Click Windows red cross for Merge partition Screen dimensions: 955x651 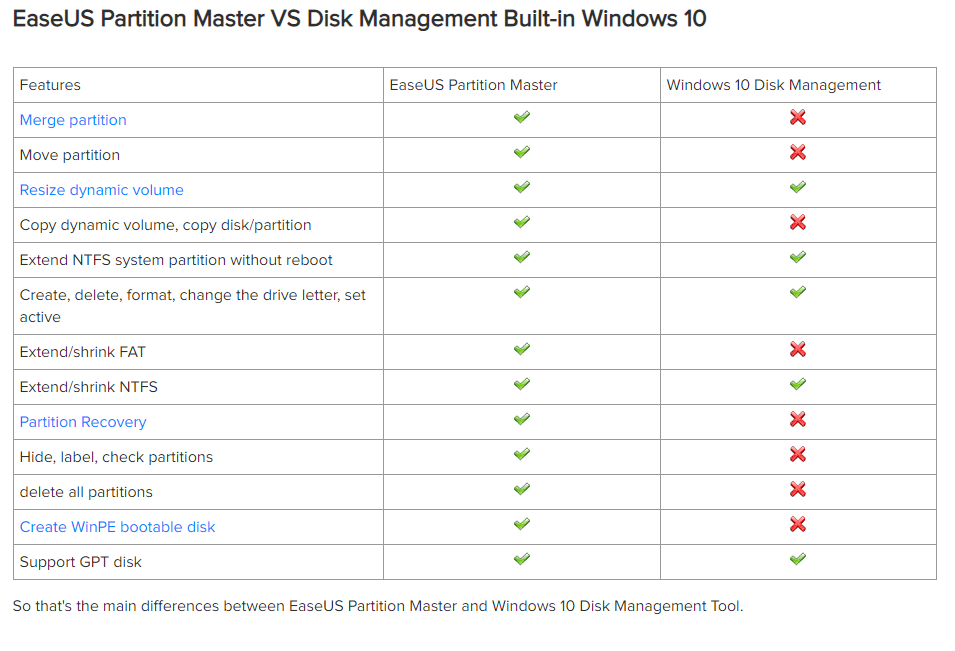[798, 117]
